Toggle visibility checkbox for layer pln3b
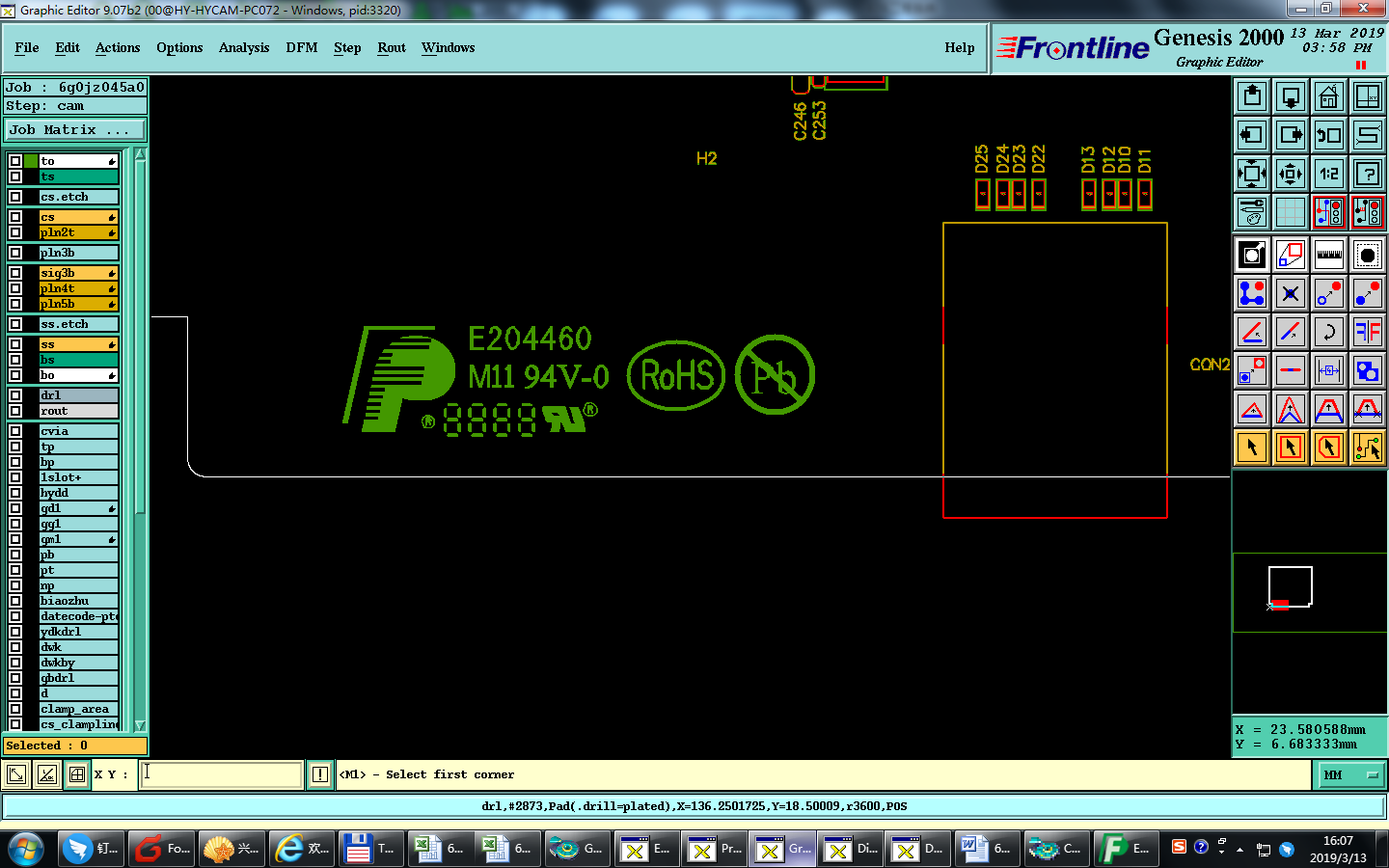This screenshot has height=868, width=1389. pyautogui.click(x=15, y=253)
